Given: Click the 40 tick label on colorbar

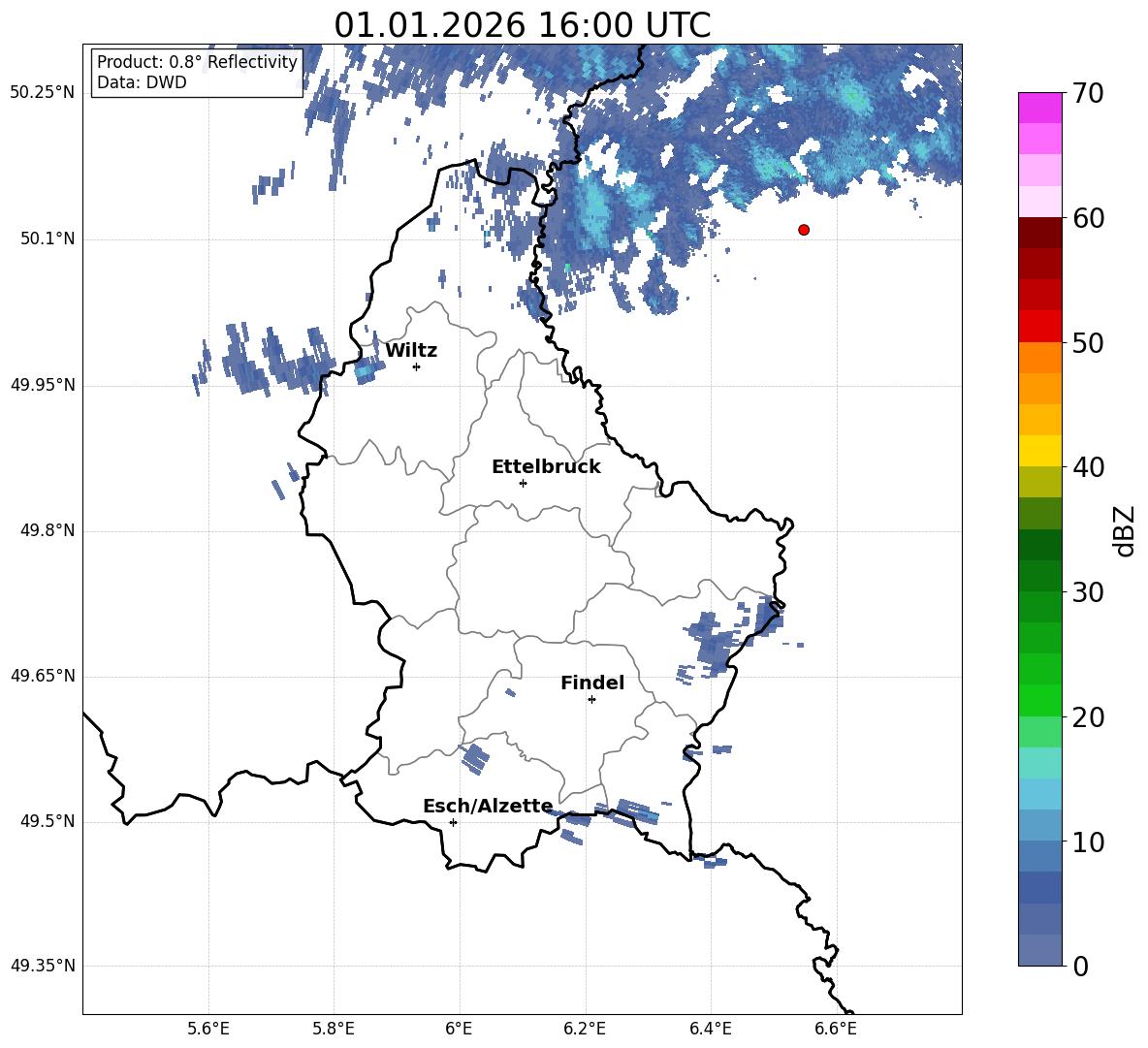Looking at the screenshot, I should click(x=1088, y=467).
